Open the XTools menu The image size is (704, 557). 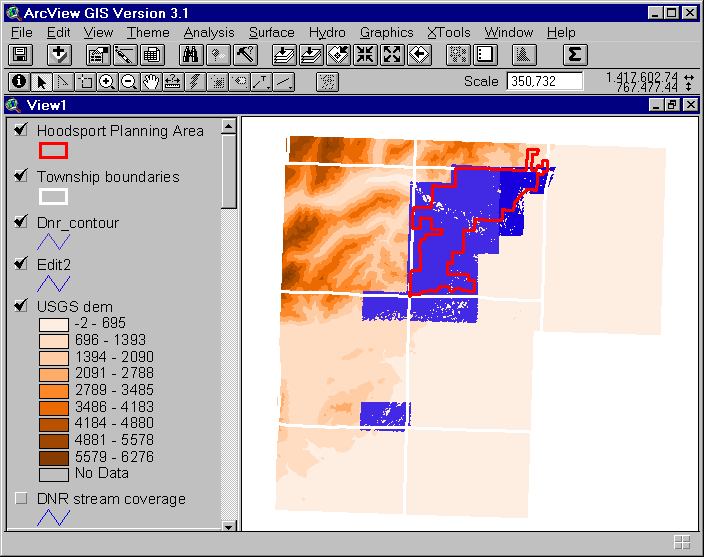449,32
